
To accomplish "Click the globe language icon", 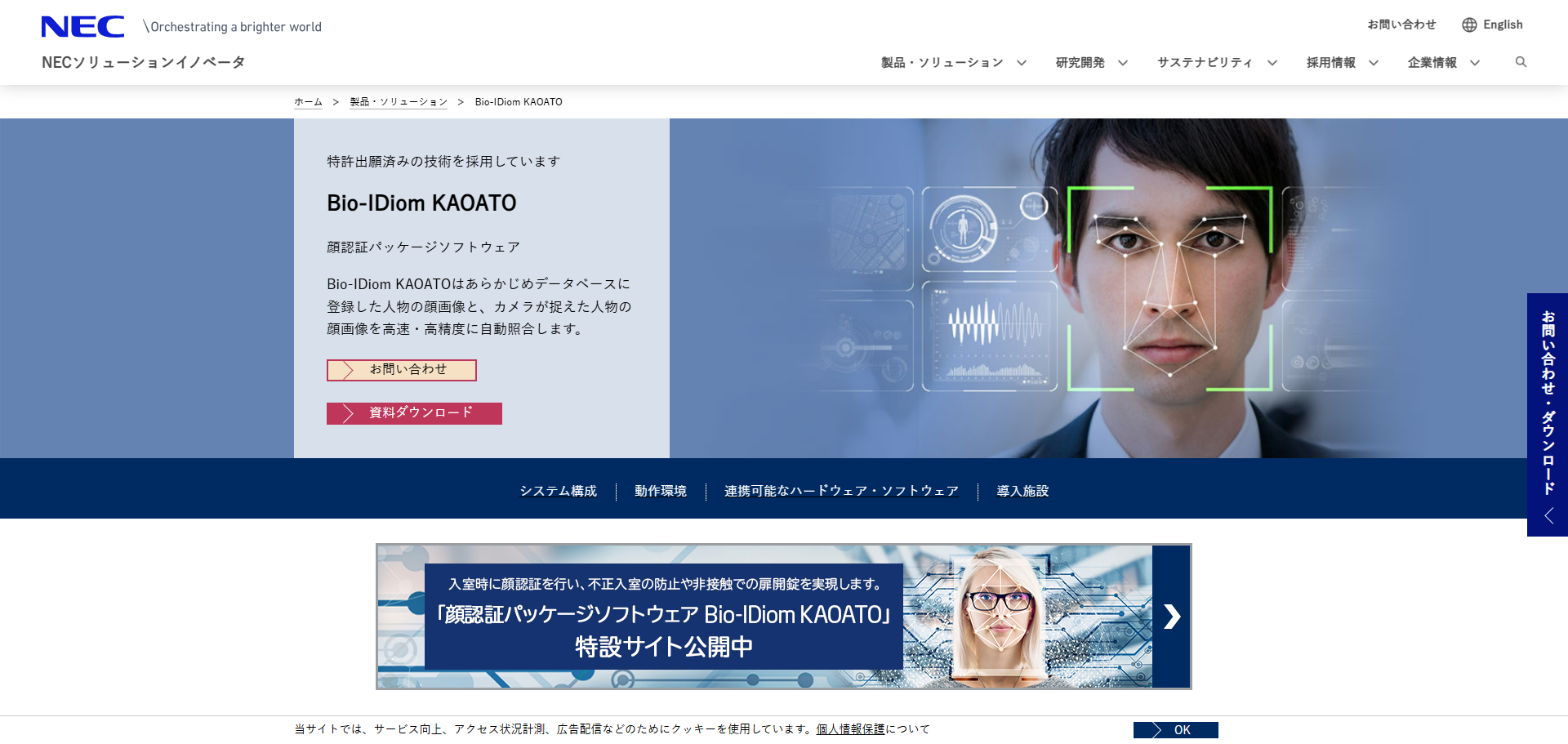I will point(1469,25).
